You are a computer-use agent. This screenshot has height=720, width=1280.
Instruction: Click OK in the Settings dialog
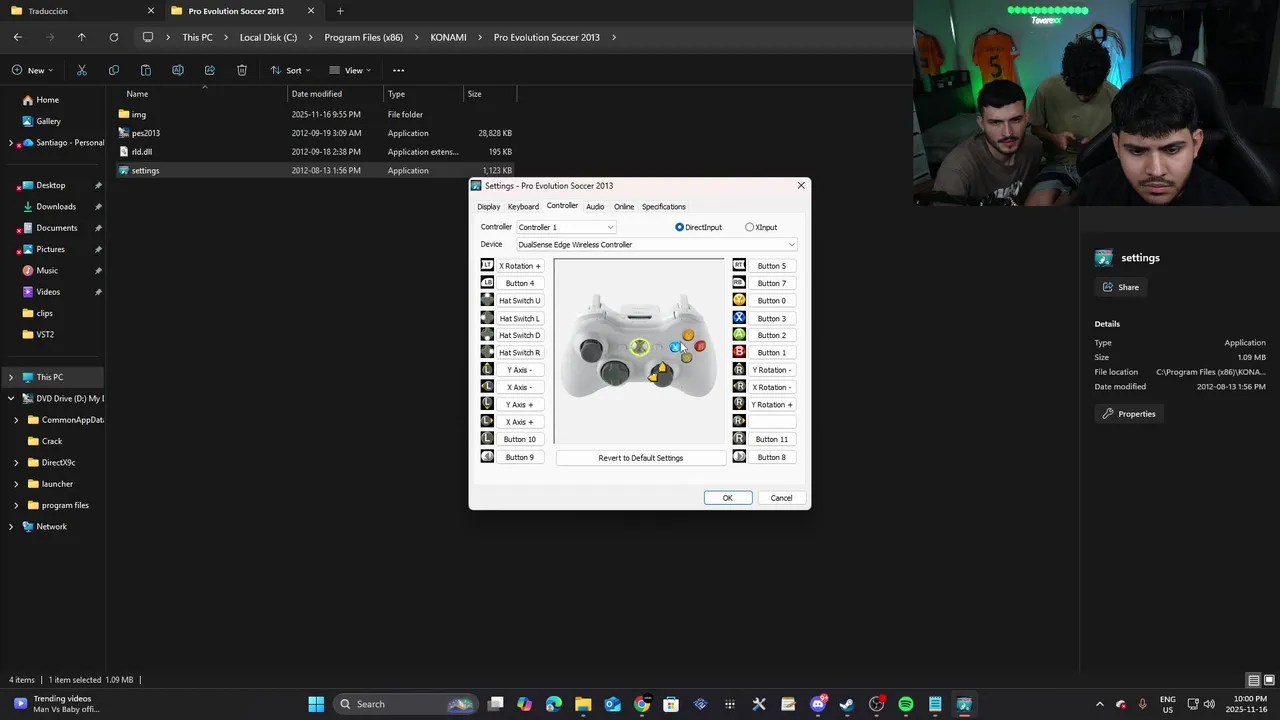click(728, 498)
